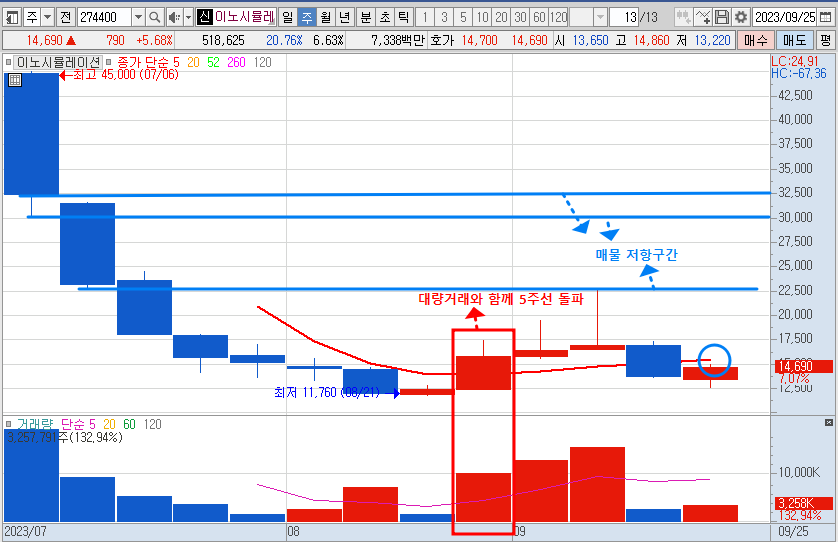
Task: Open the stock search magnifier
Action: coord(154,18)
